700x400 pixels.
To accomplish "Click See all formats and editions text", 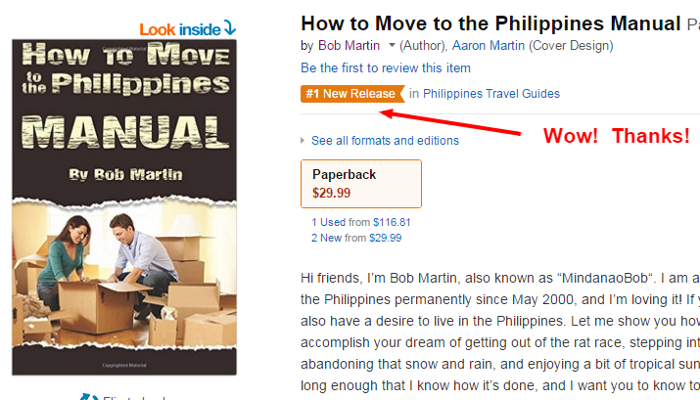I will (385, 141).
